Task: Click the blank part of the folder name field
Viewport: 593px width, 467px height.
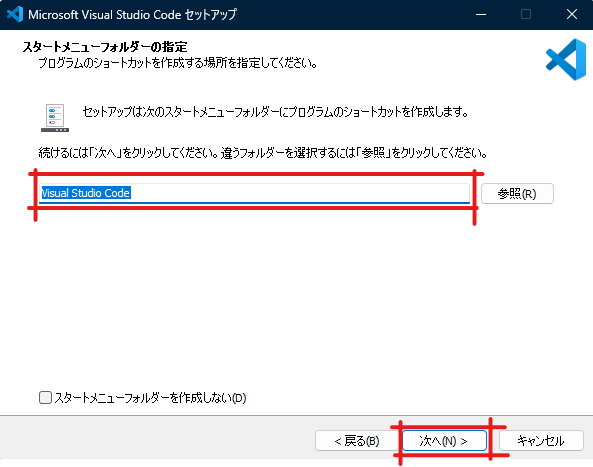Action: (299, 193)
